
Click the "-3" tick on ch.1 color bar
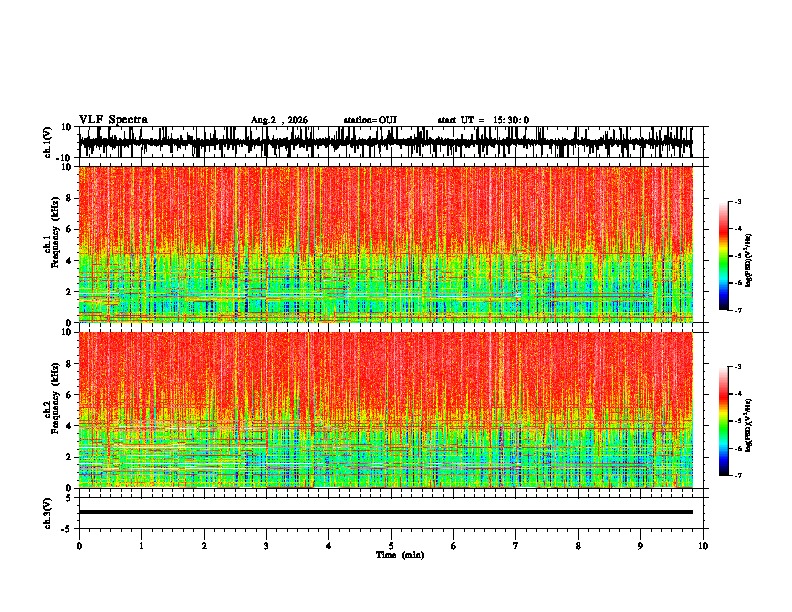(x=737, y=202)
